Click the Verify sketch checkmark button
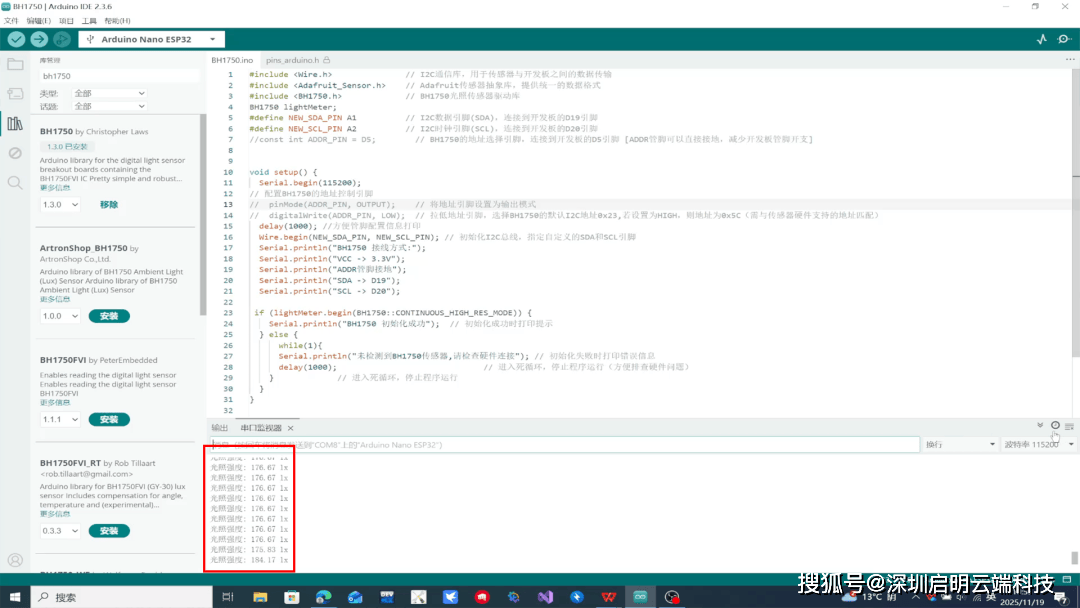 16,39
